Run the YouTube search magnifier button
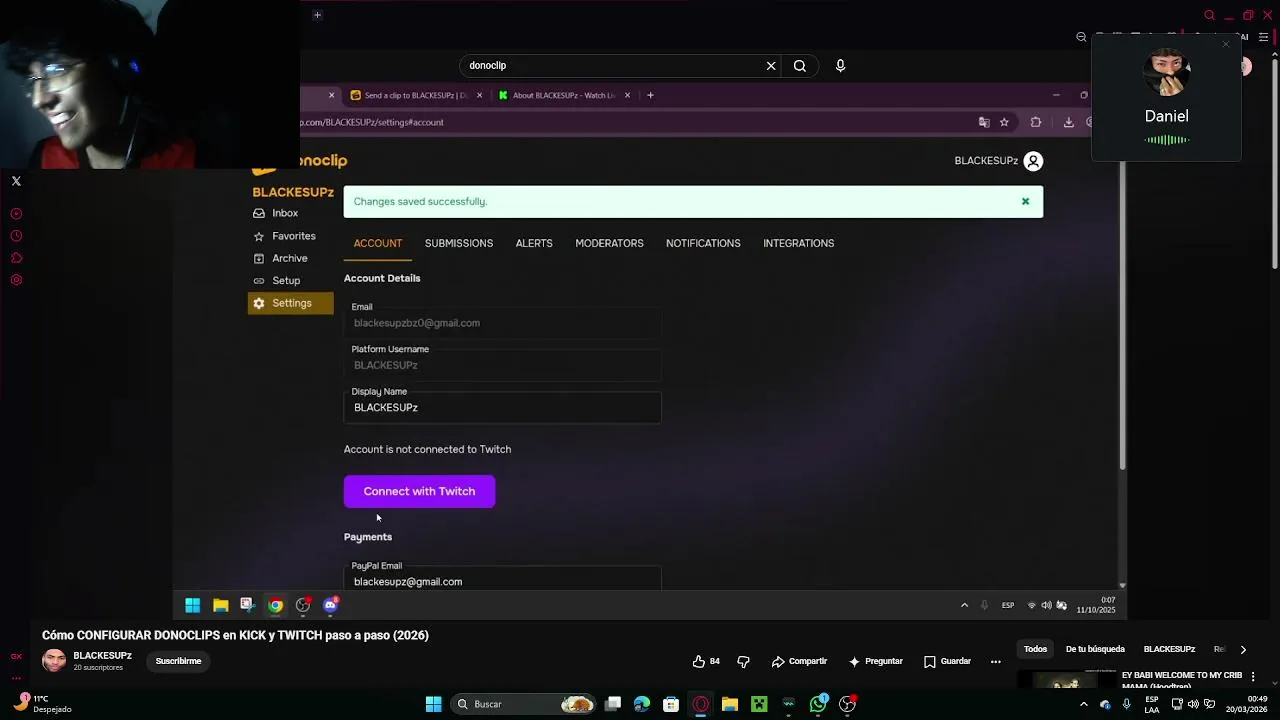 tap(800, 66)
